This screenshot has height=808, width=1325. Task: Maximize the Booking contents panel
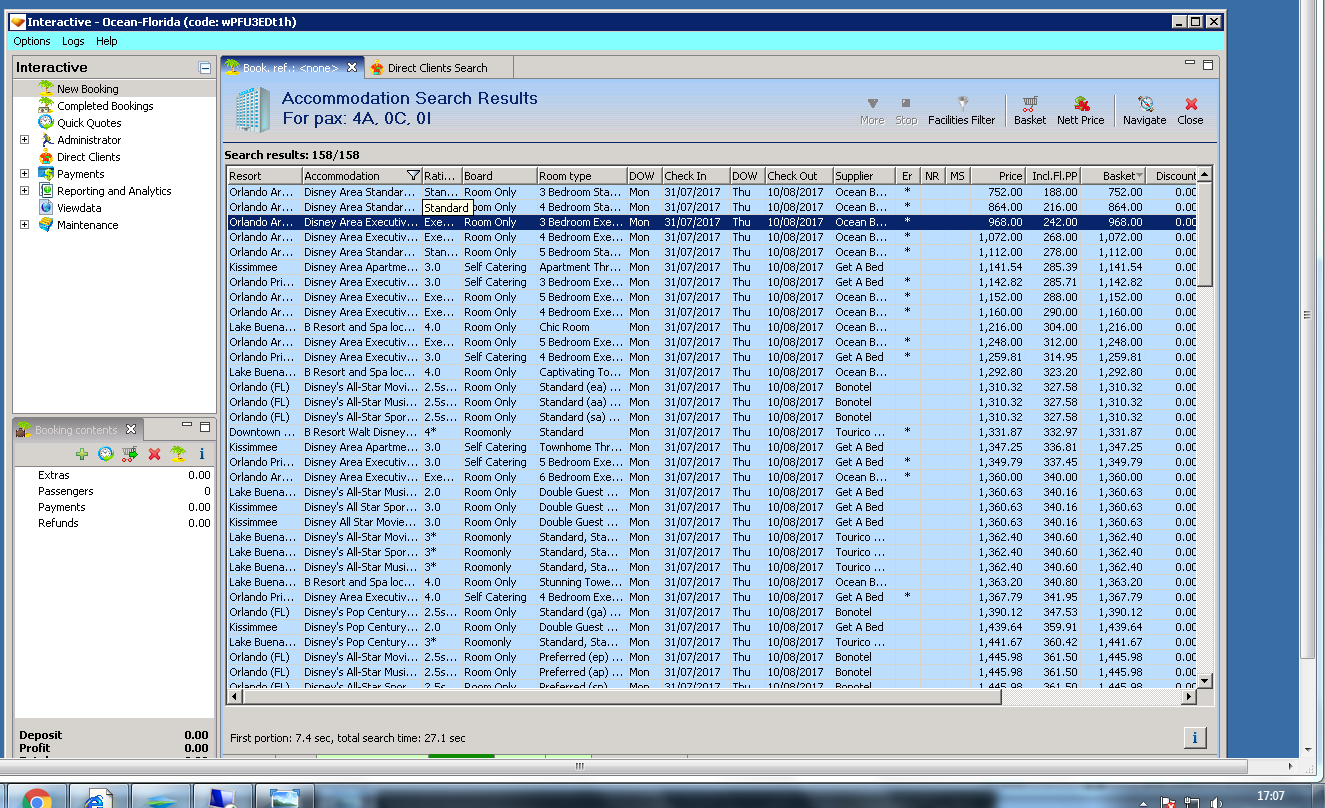(205, 427)
